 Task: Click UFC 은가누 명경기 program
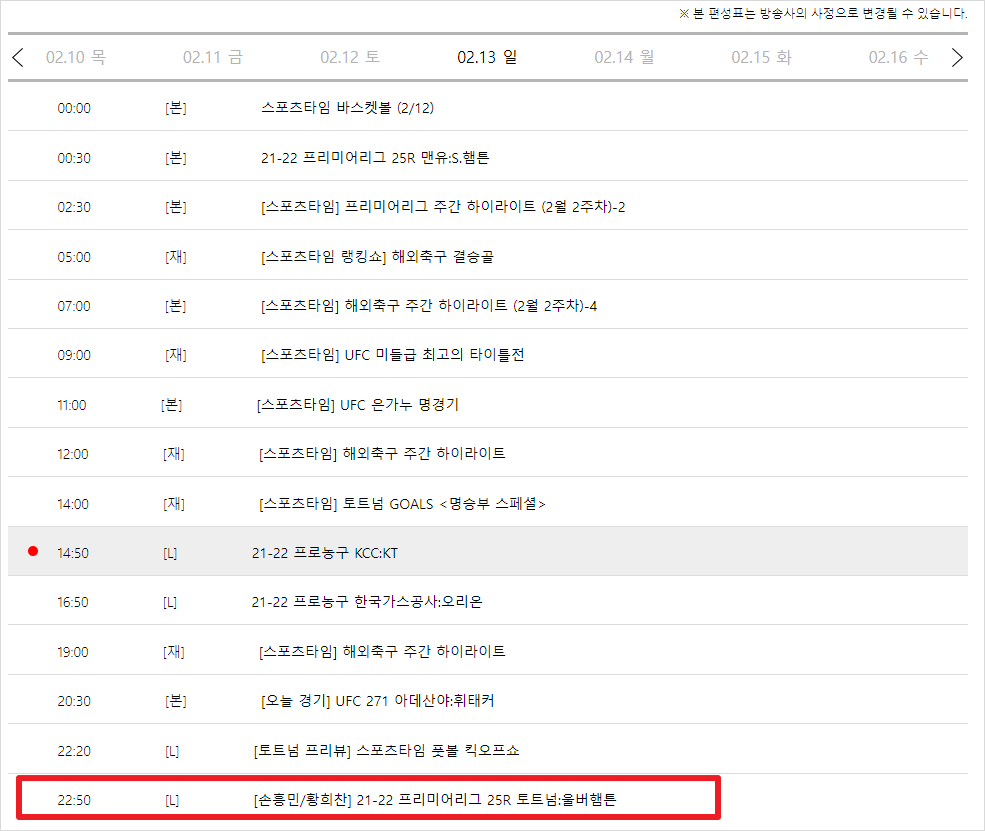[x=357, y=405]
